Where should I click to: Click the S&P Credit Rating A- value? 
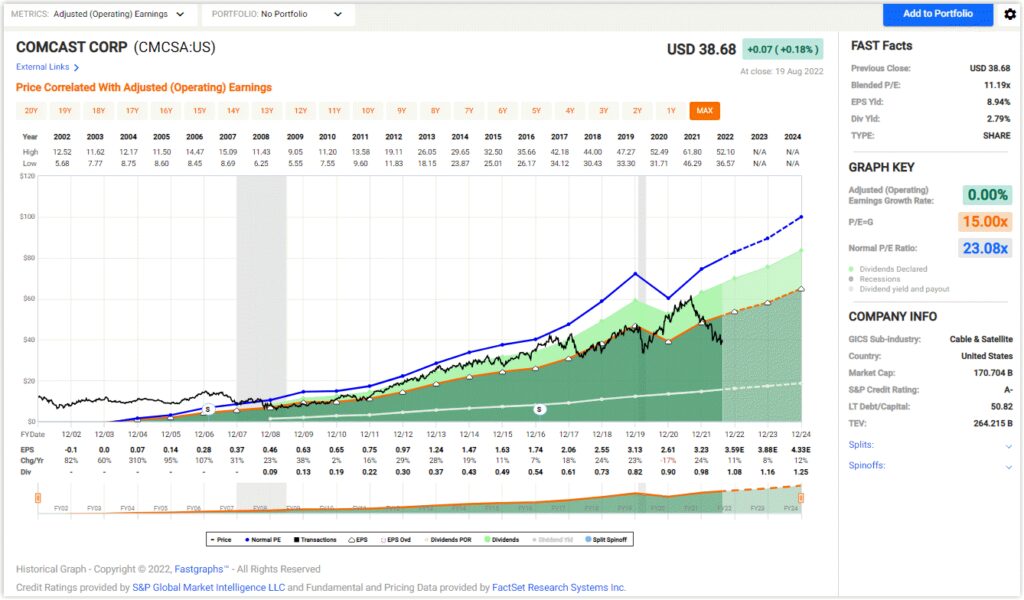pos(1008,390)
